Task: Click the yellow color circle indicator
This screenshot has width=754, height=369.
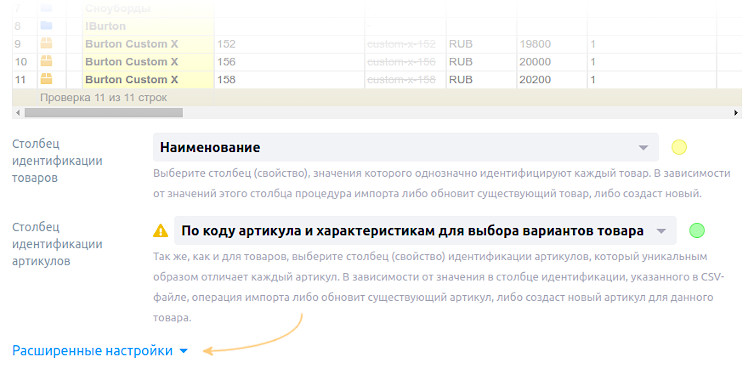Action: coord(679,147)
